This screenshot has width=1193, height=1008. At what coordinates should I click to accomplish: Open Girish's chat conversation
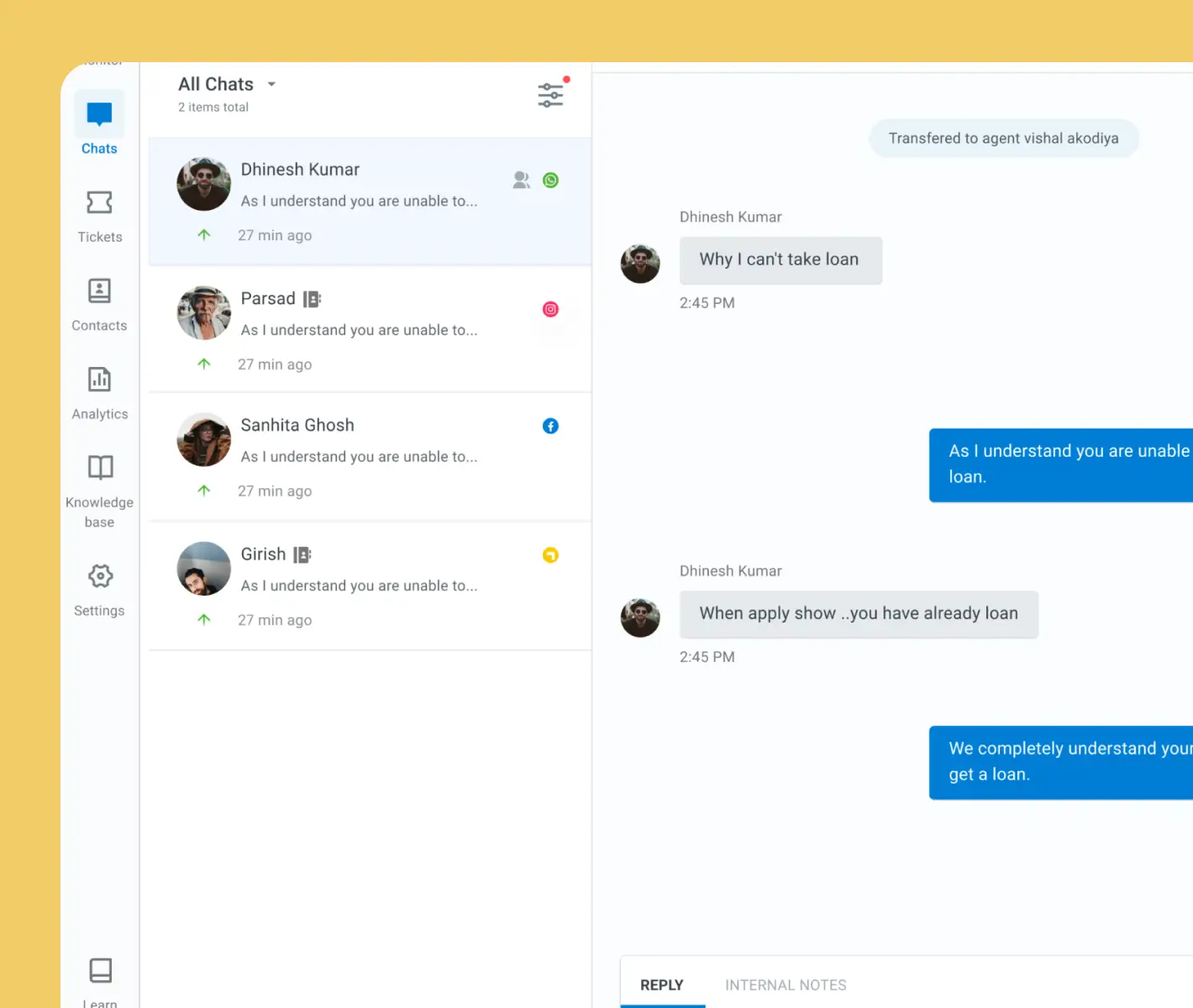[370, 585]
